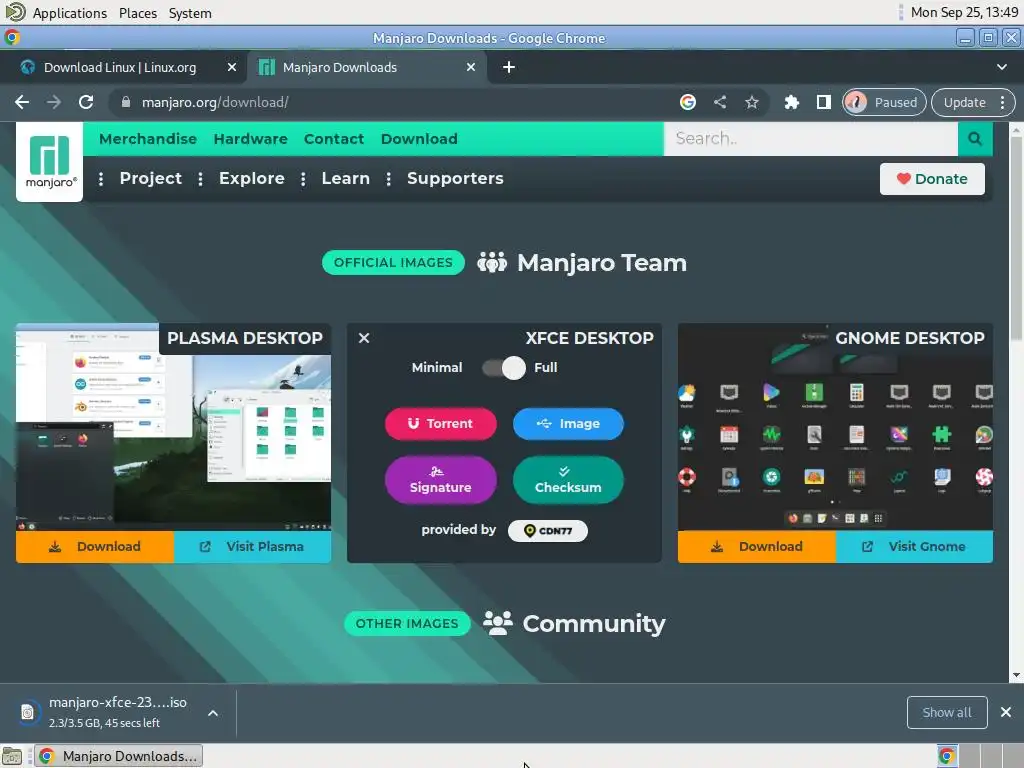Open the Applications menu
Image resolution: width=1024 pixels, height=768 pixels.
(70, 13)
